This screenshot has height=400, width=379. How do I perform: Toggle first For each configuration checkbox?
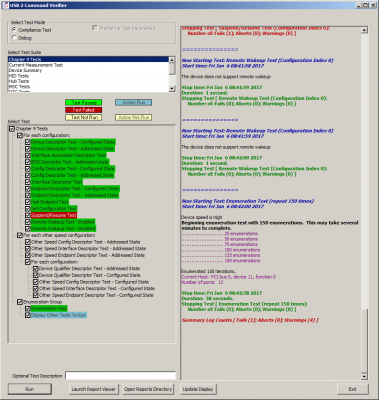[x=20, y=135]
